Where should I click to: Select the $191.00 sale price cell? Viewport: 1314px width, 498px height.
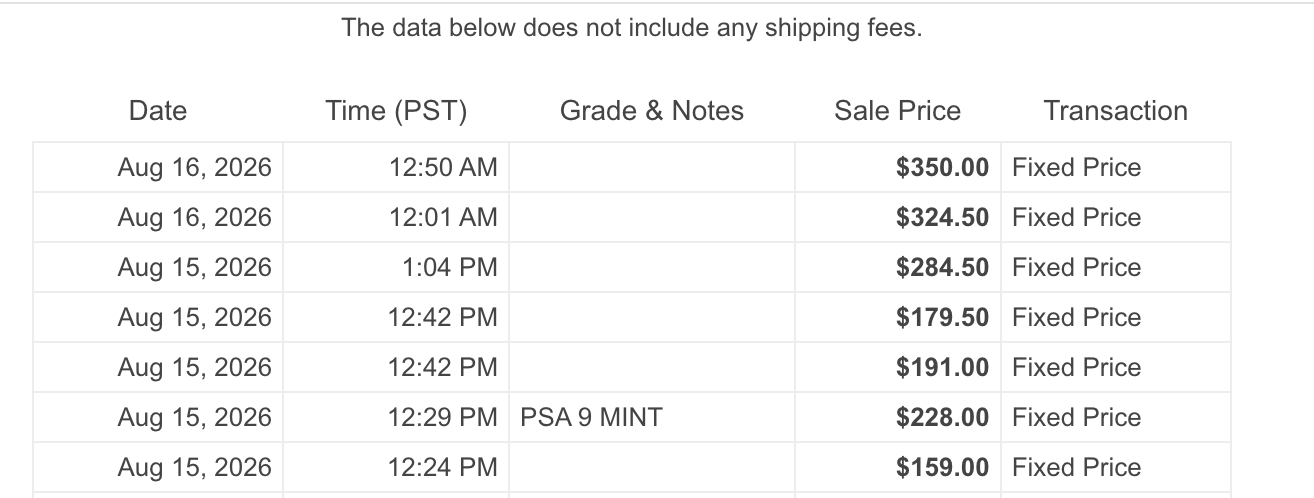pos(898,367)
